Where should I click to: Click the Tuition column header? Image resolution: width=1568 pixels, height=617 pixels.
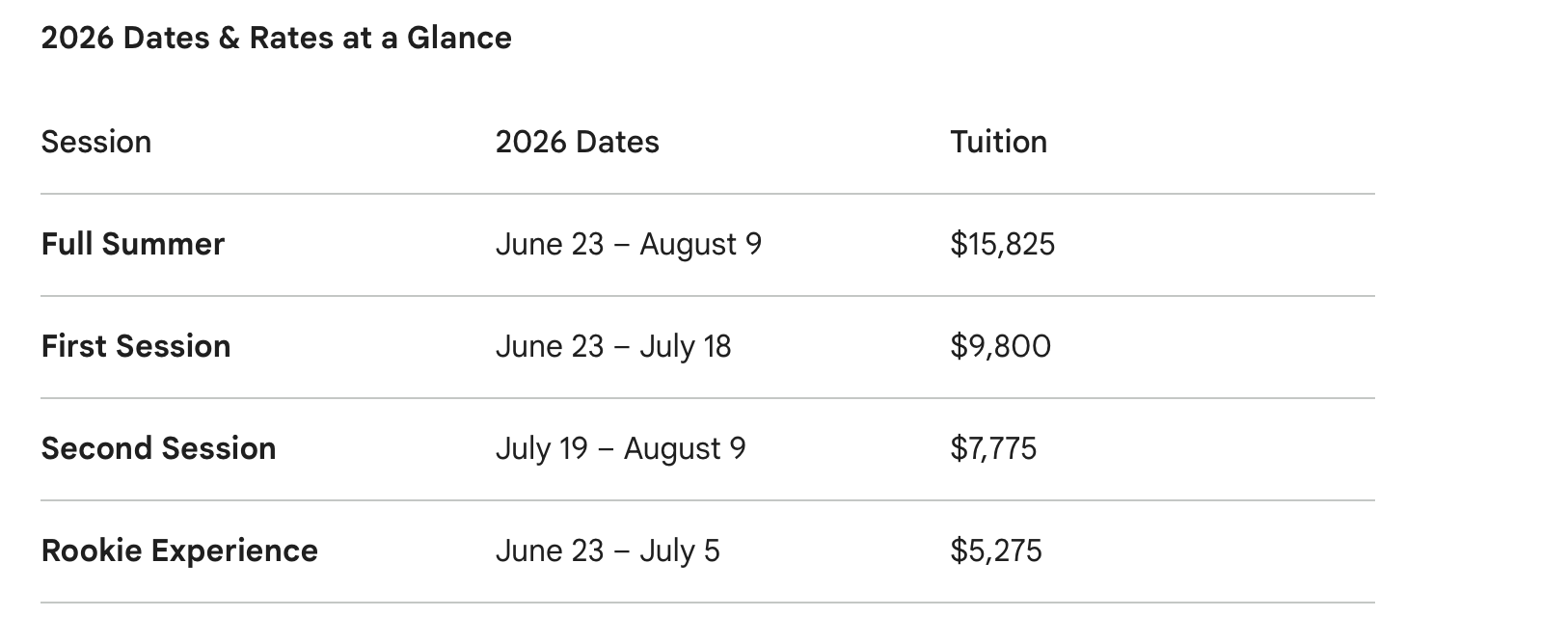998,142
